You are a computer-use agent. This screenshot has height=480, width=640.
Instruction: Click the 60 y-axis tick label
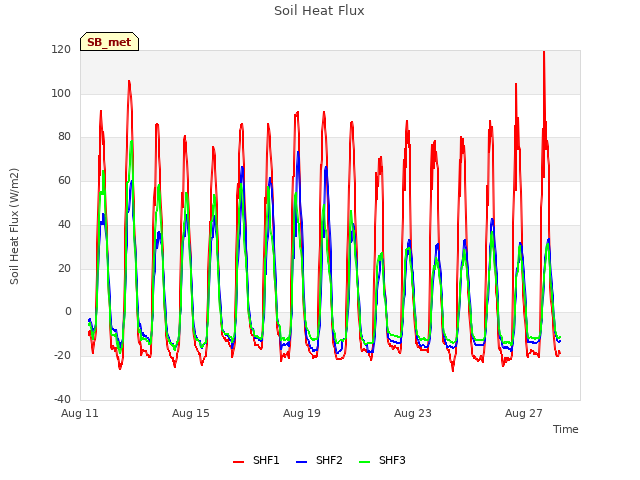click(64, 180)
